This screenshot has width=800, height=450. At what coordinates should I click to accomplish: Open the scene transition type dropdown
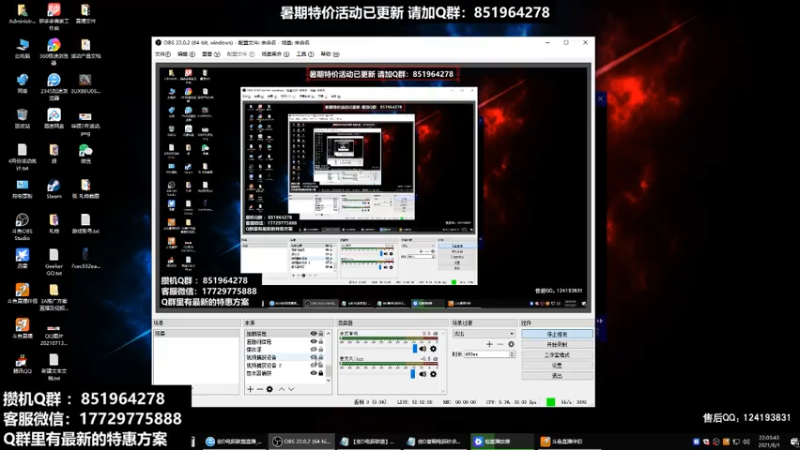coord(483,334)
